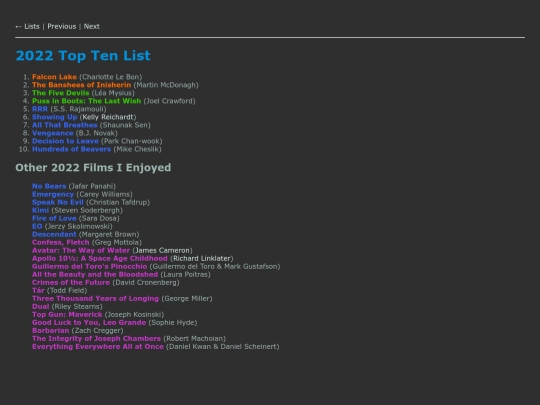Click director name Joseph Kosinski
This screenshot has height=405, width=540.
pos(134,314)
